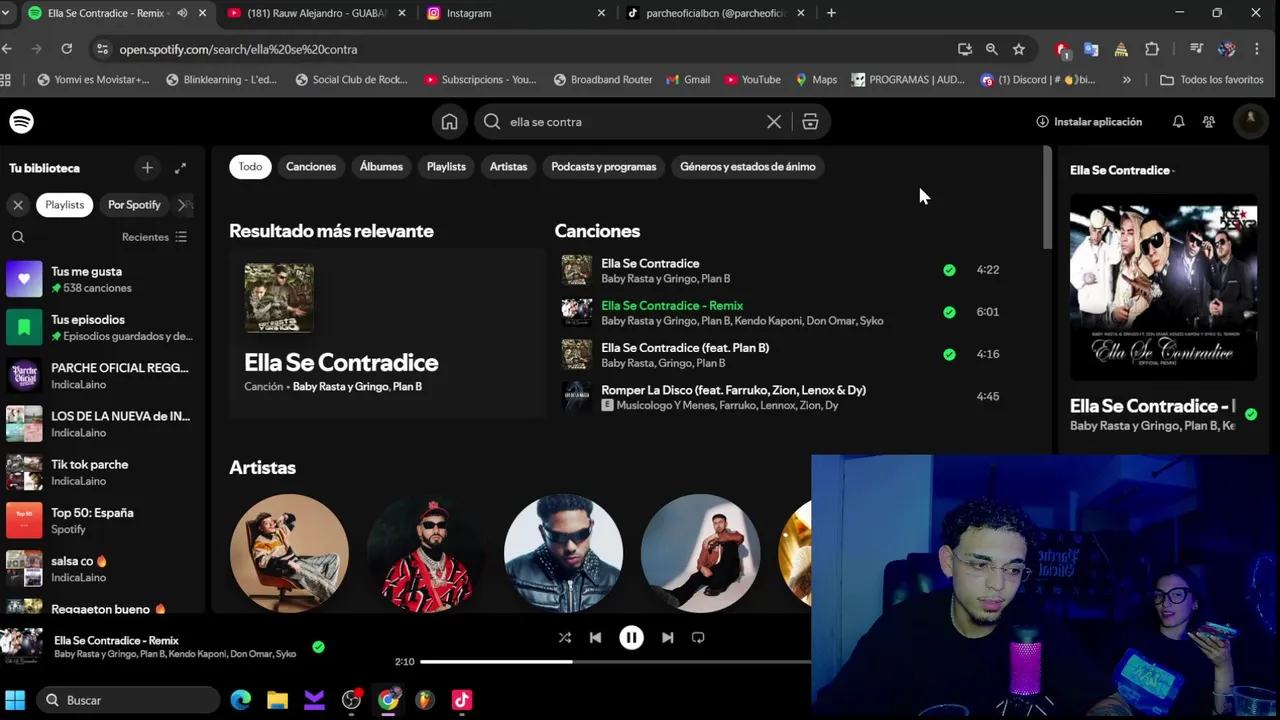Image resolution: width=1280 pixels, height=720 pixels.
Task: Search in Tu biblioteca magnifier icon
Action: coord(18,237)
